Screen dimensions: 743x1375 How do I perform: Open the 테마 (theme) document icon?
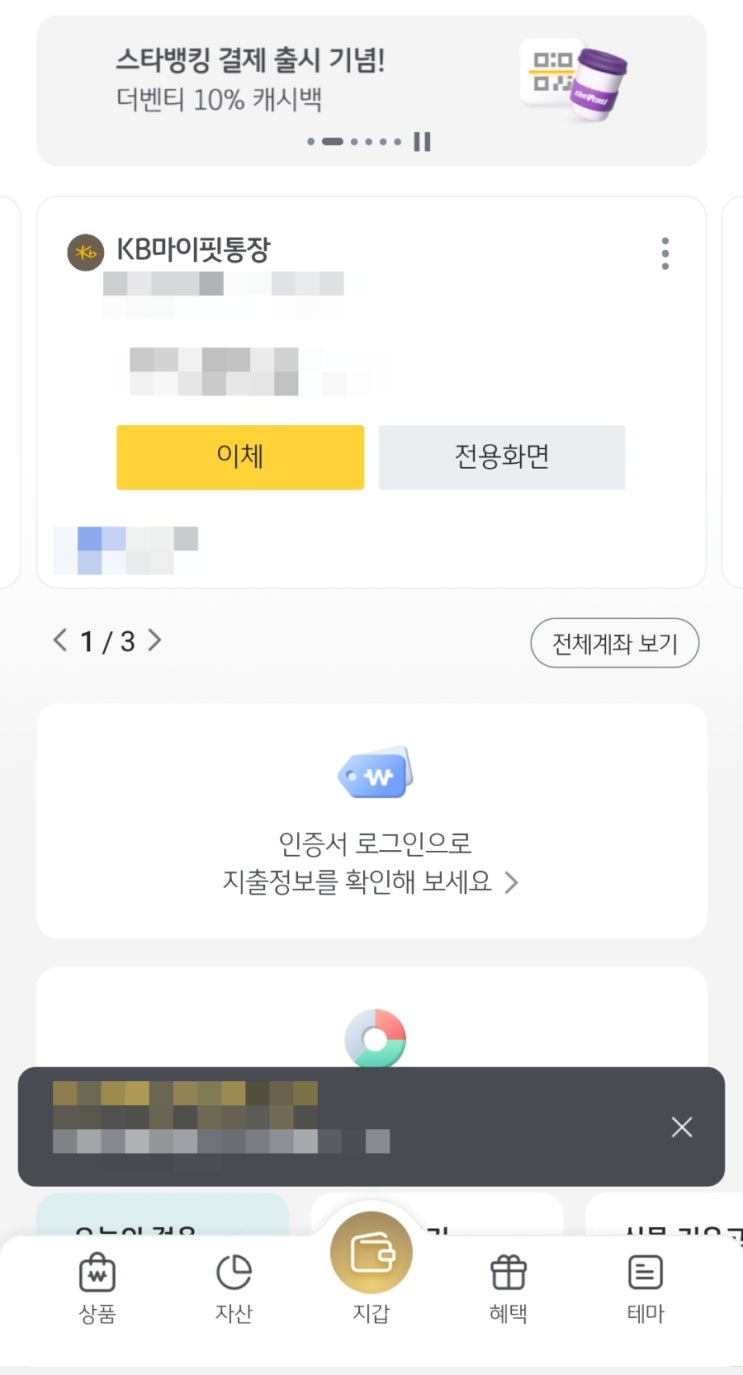tap(645, 1273)
